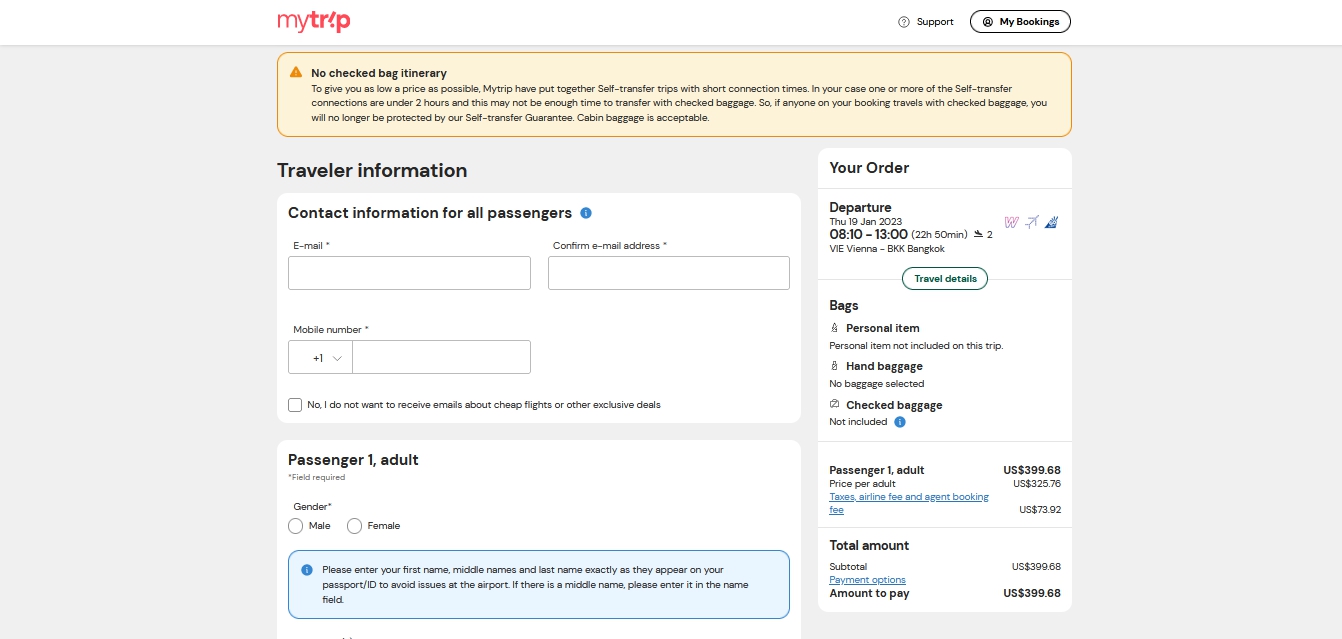1342x639 pixels.
Task: Open My Bookings
Action: pyautogui.click(x=1020, y=21)
